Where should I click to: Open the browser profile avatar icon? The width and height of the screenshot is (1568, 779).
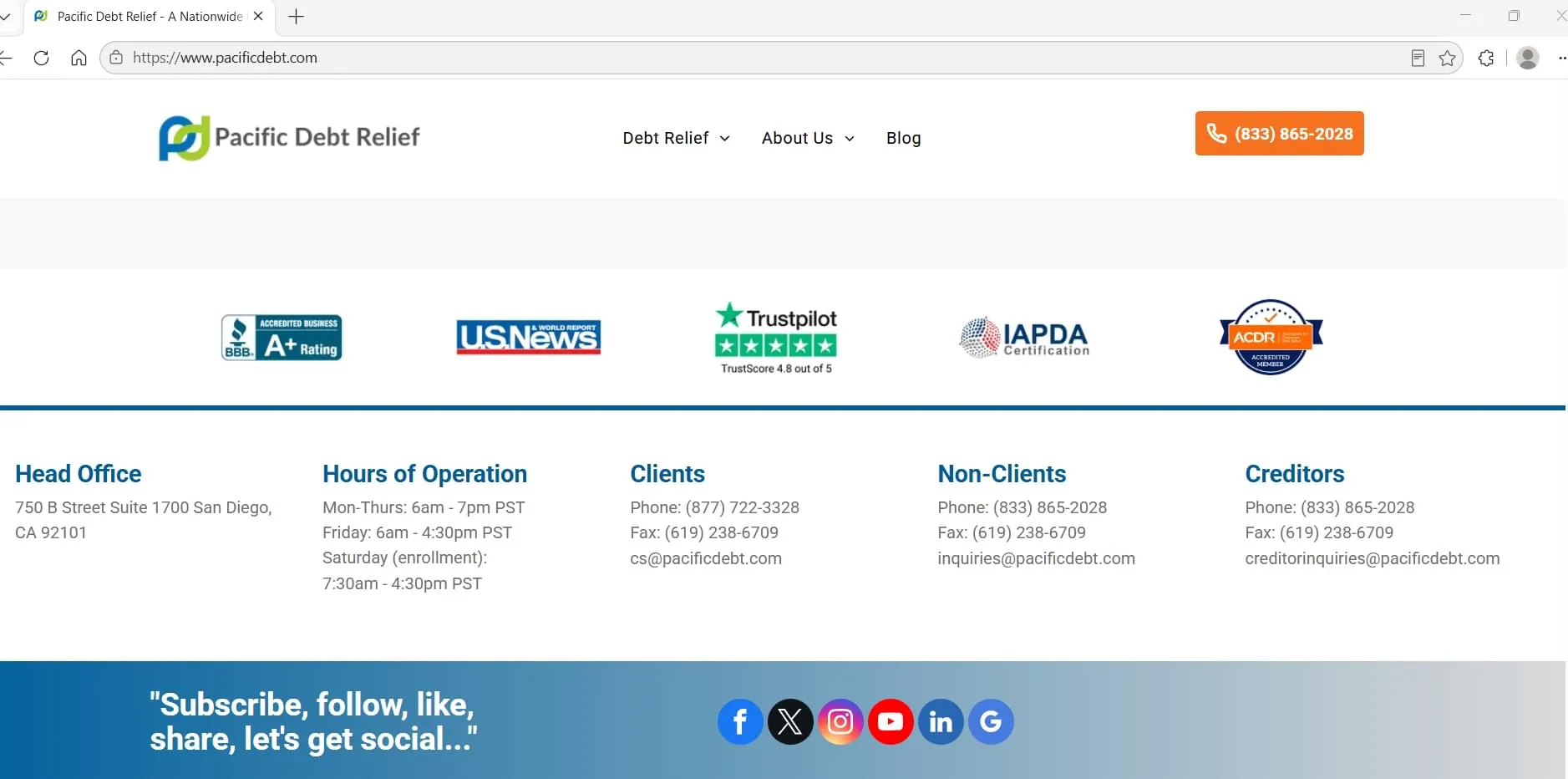tap(1528, 58)
